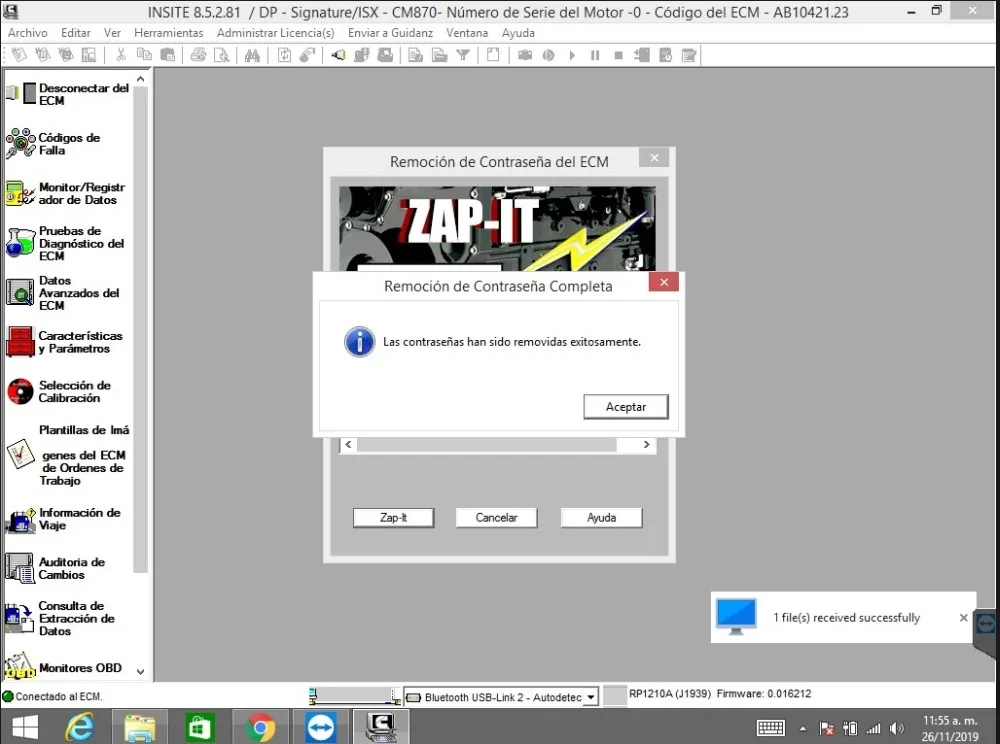Viewport: 1000px width, 744px height.
Task: Close the Remoción de Contraseña del ECM window
Action: click(x=654, y=157)
